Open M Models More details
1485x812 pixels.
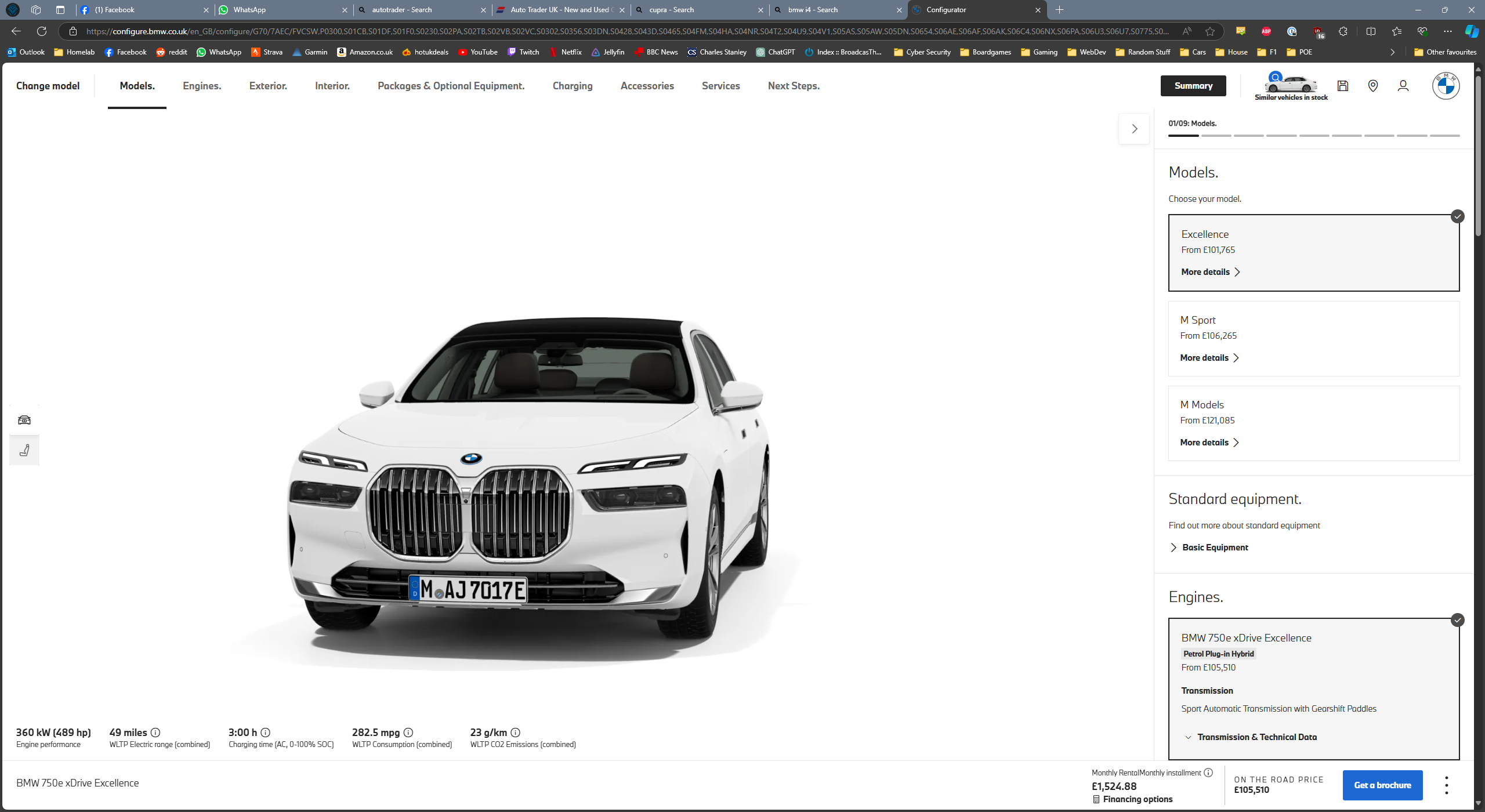click(x=1209, y=443)
